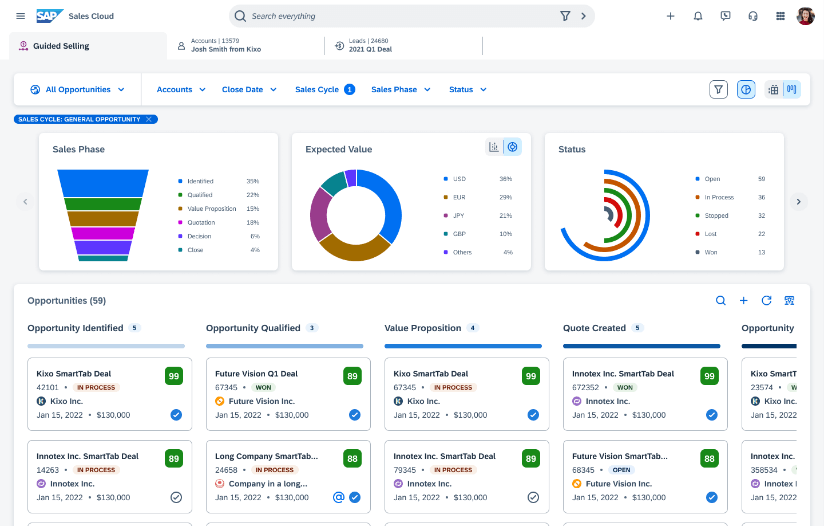Select the Opportunity Qualified column header
This screenshot has height=526, width=824.
tap(253, 328)
